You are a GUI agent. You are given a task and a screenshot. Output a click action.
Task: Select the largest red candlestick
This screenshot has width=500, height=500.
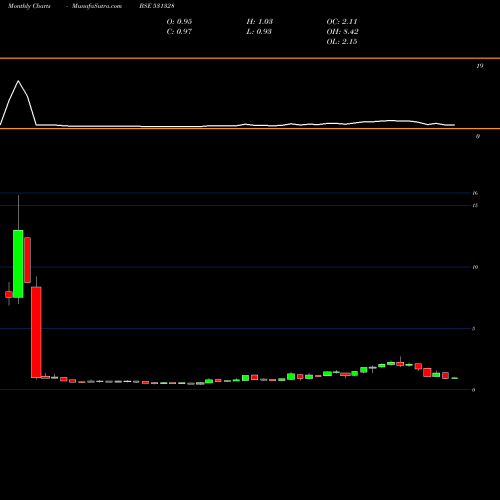coord(36,332)
